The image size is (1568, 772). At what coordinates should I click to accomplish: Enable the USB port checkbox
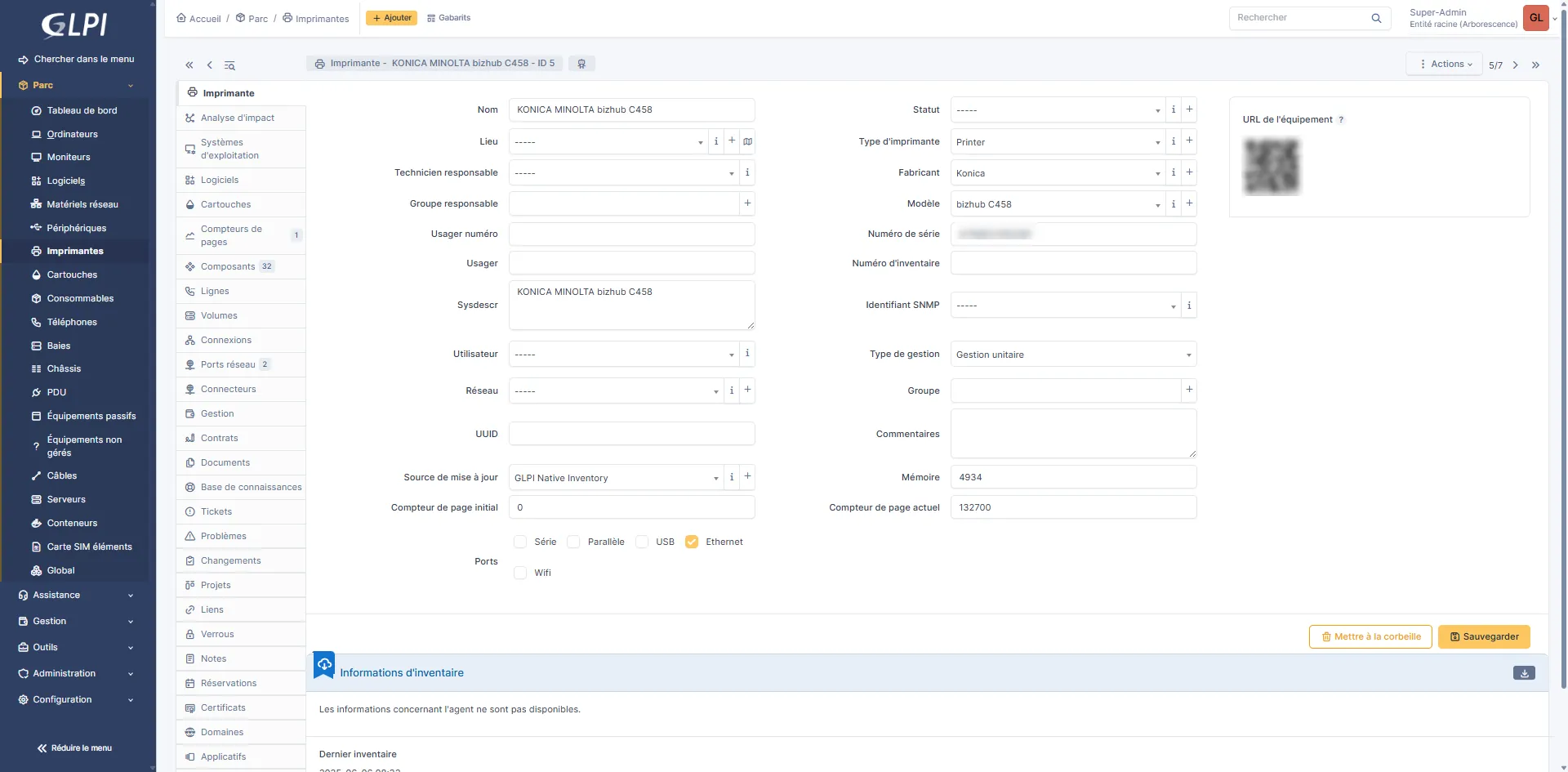point(642,542)
